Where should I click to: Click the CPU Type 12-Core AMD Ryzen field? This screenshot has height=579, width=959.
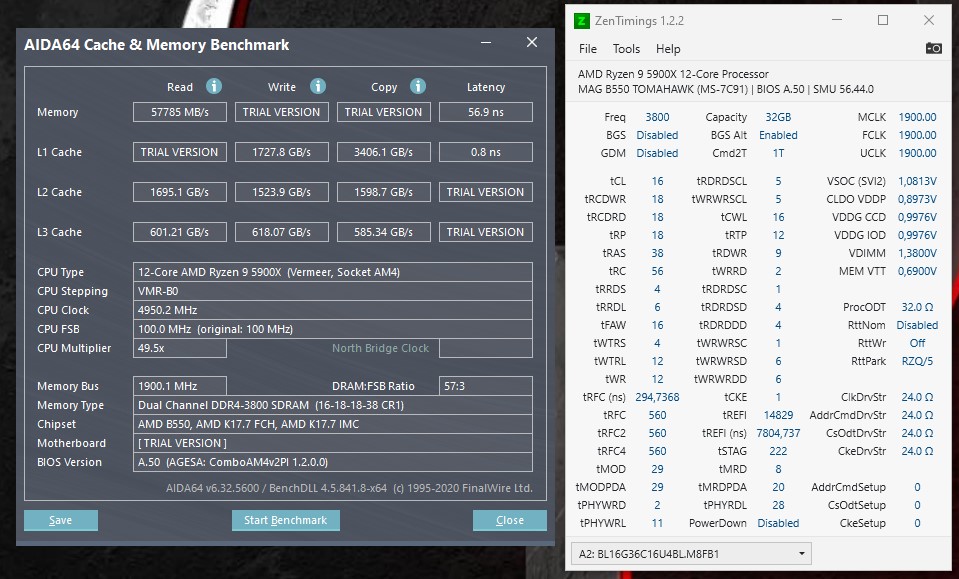333,272
